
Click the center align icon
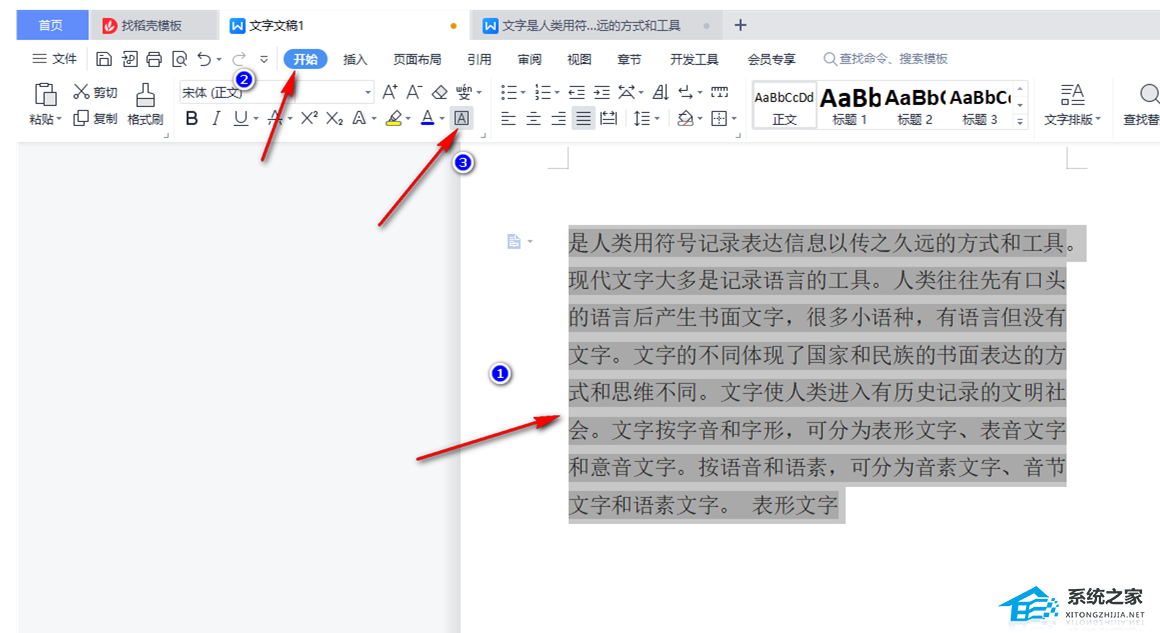tap(534, 118)
